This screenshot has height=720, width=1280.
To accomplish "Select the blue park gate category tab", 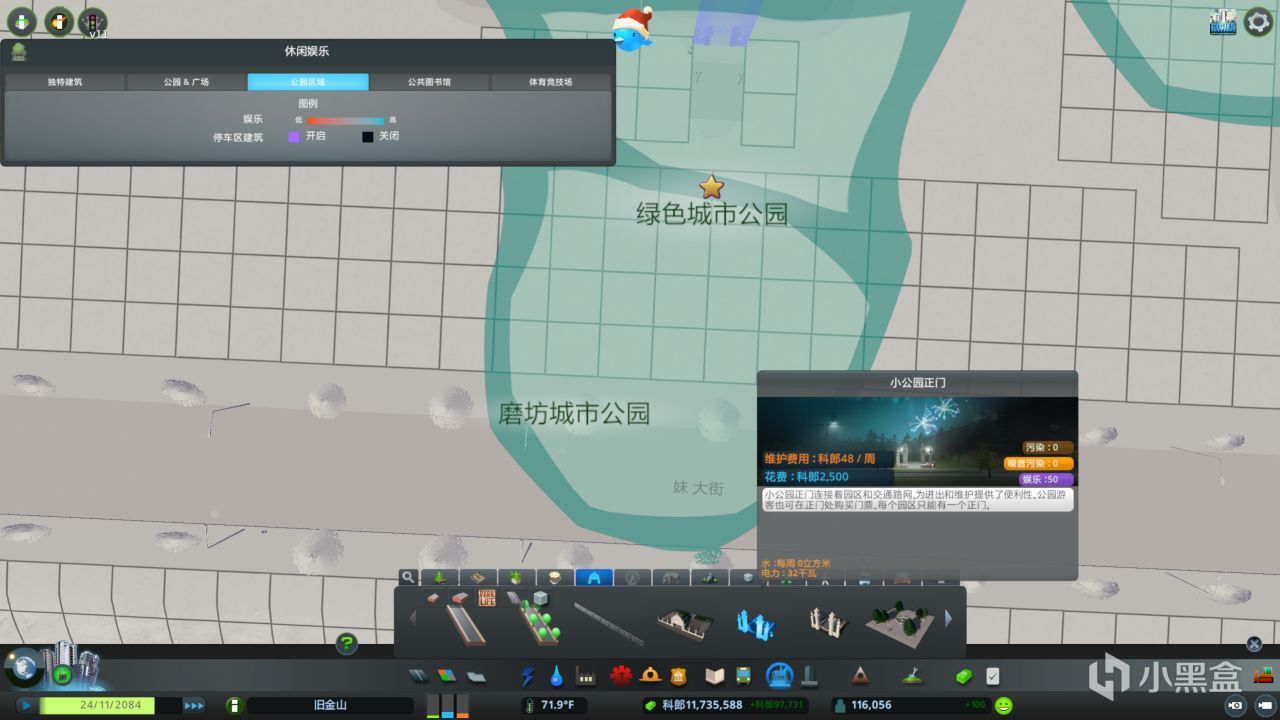I will tap(594, 577).
